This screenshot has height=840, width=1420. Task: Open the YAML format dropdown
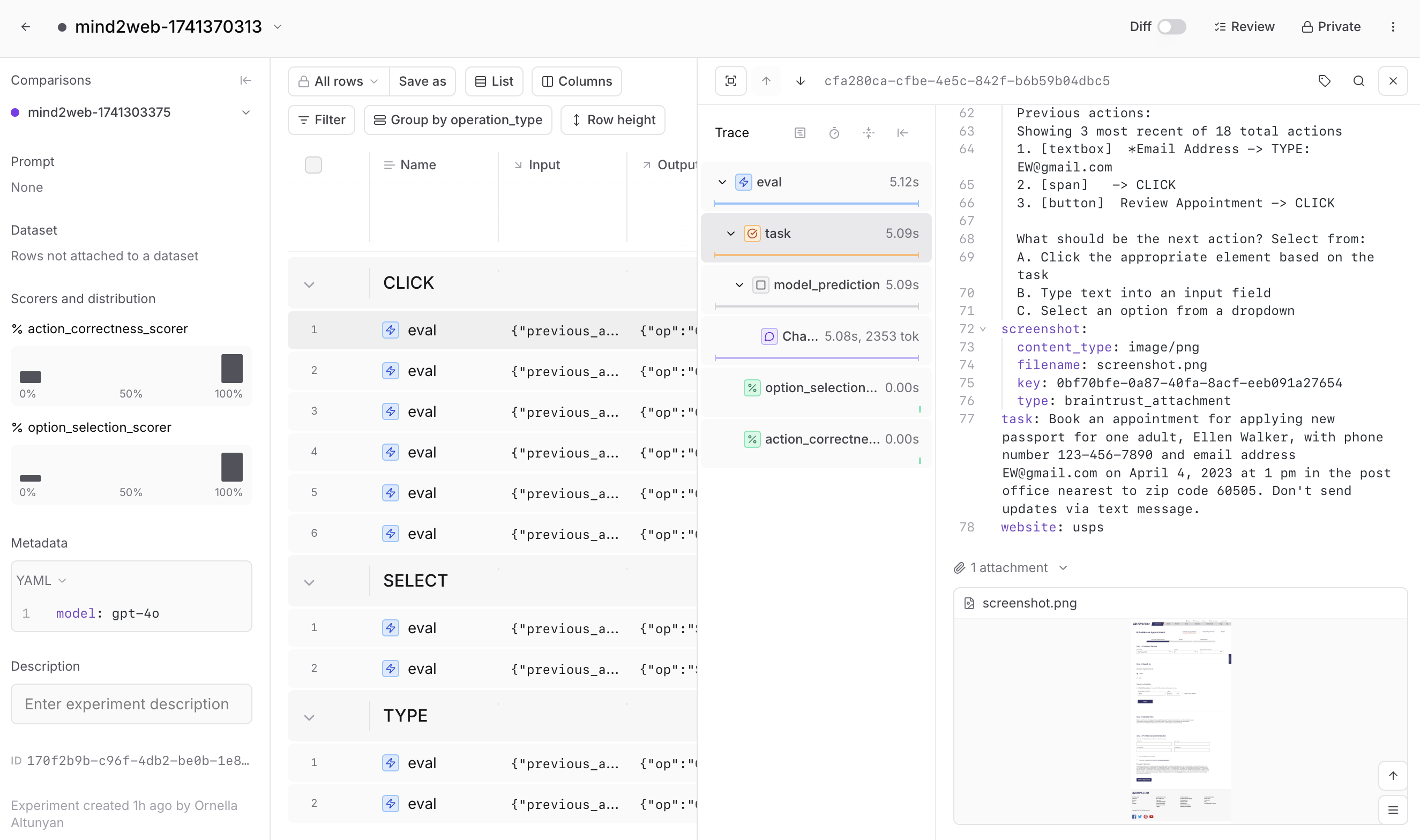[x=41, y=580]
